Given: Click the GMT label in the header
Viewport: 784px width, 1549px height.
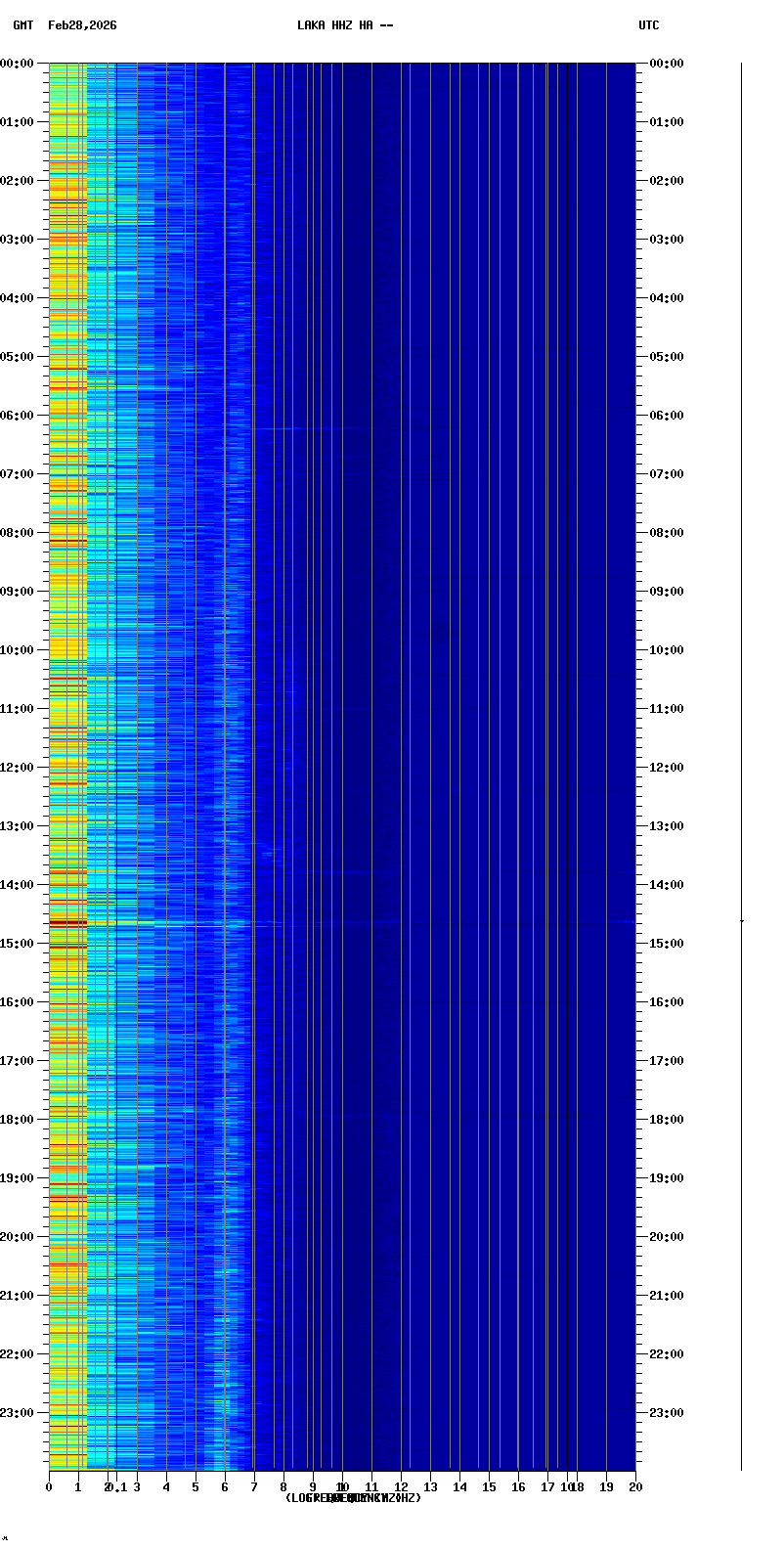Looking at the screenshot, I should 22,25.
